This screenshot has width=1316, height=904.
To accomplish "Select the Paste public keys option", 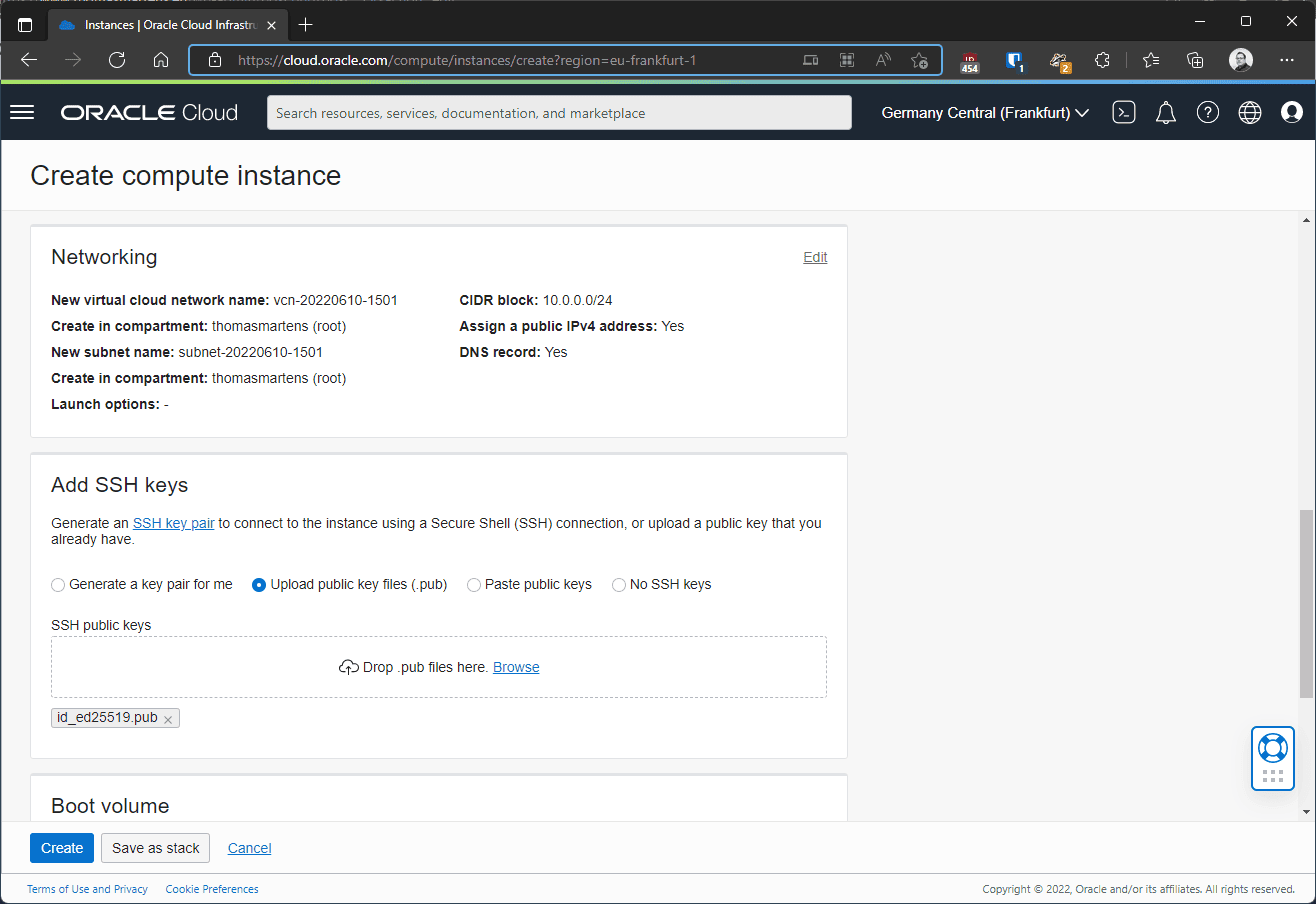I will point(474,585).
